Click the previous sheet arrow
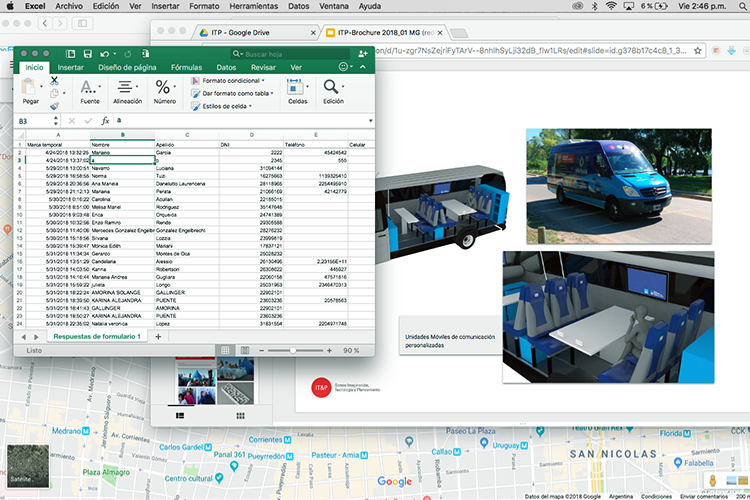The height and width of the screenshot is (500, 750). [x=24, y=337]
